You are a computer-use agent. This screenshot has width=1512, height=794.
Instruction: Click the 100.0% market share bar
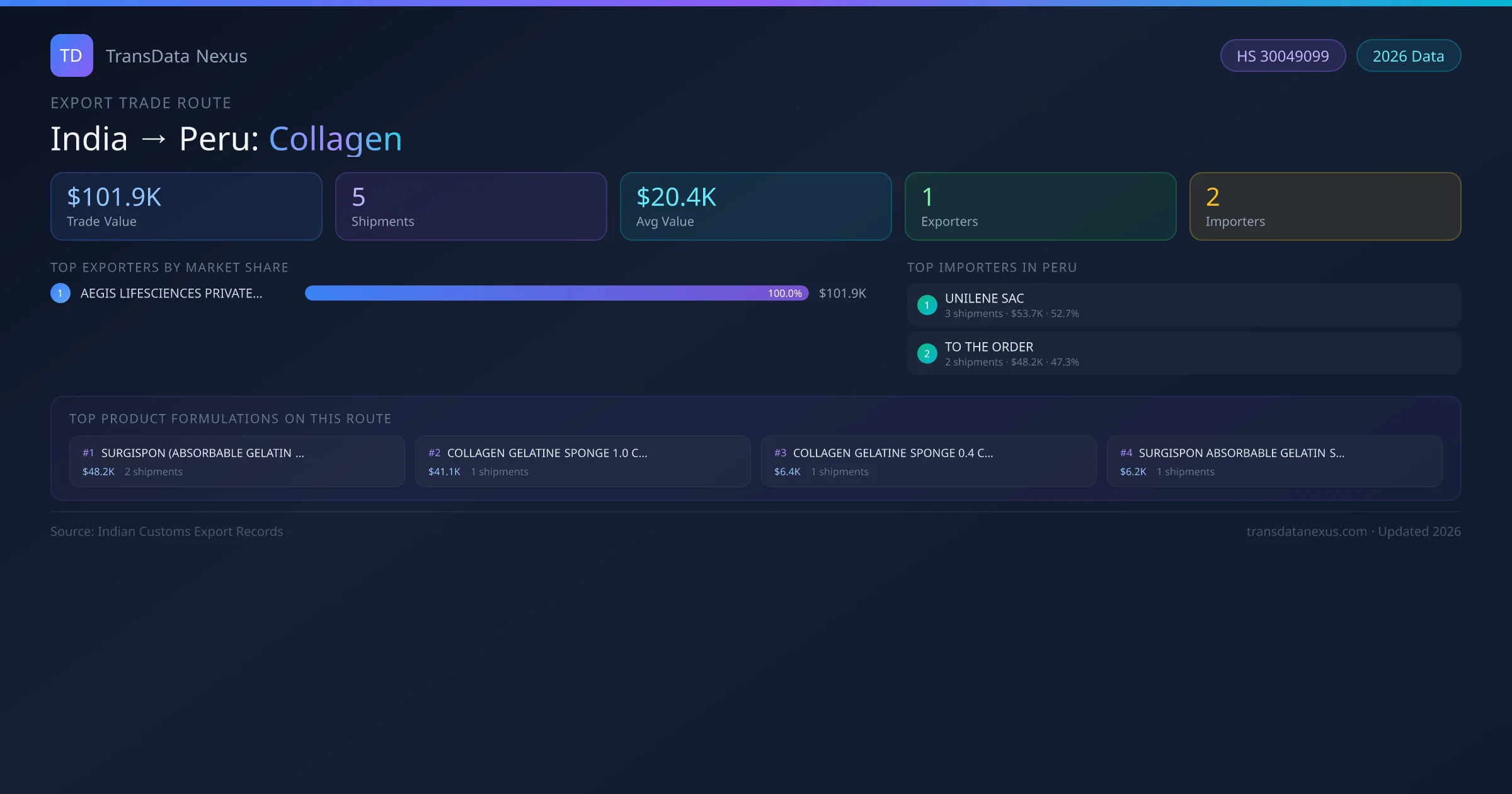pyautogui.click(x=556, y=293)
